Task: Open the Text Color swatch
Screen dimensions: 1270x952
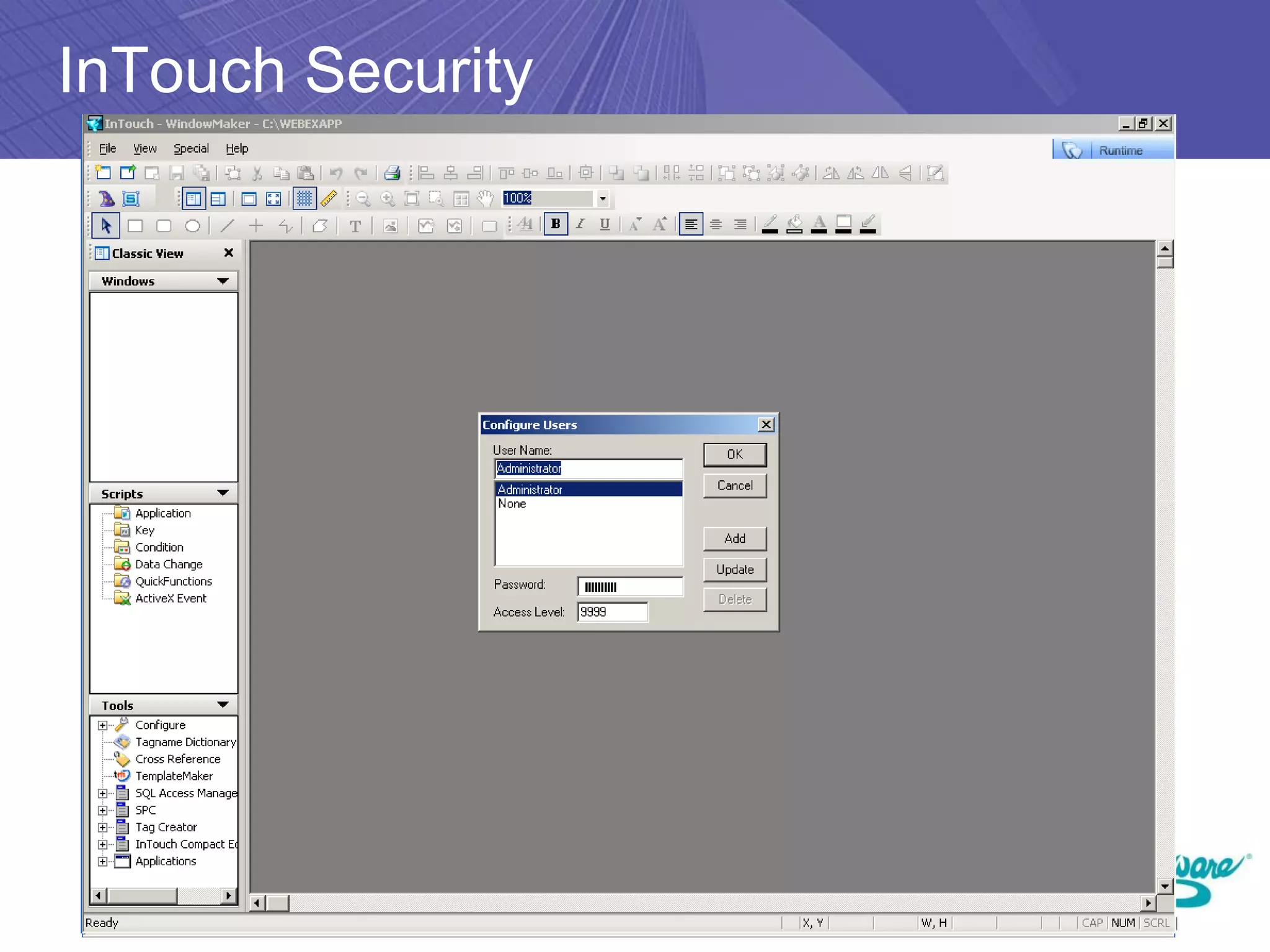Action: tap(819, 224)
